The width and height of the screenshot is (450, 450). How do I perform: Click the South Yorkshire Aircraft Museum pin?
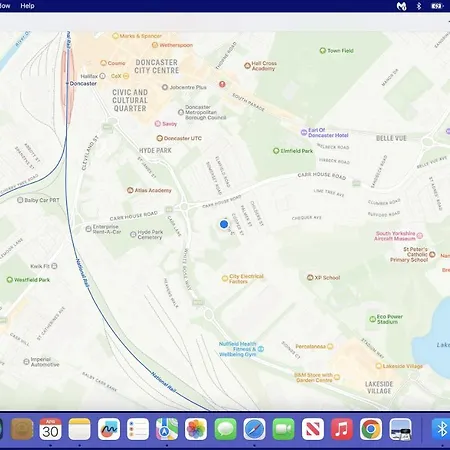point(420,236)
